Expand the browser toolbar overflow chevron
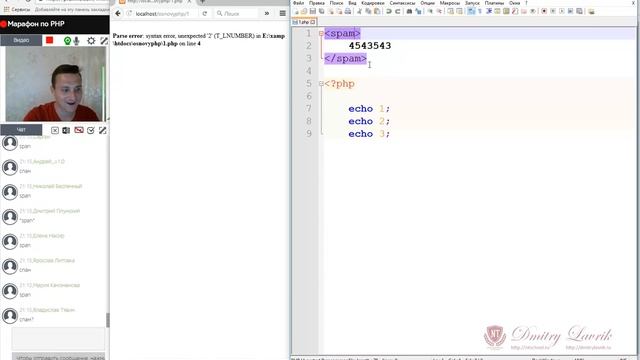The width and height of the screenshot is (640, 360). pyautogui.click(x=267, y=13)
